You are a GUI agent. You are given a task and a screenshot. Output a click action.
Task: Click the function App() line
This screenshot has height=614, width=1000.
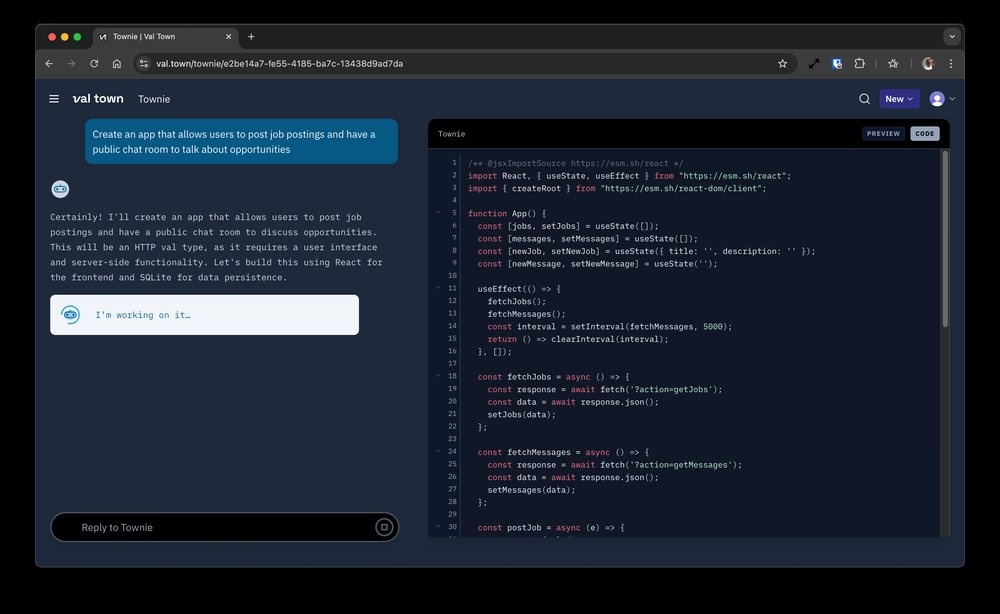[507, 214]
